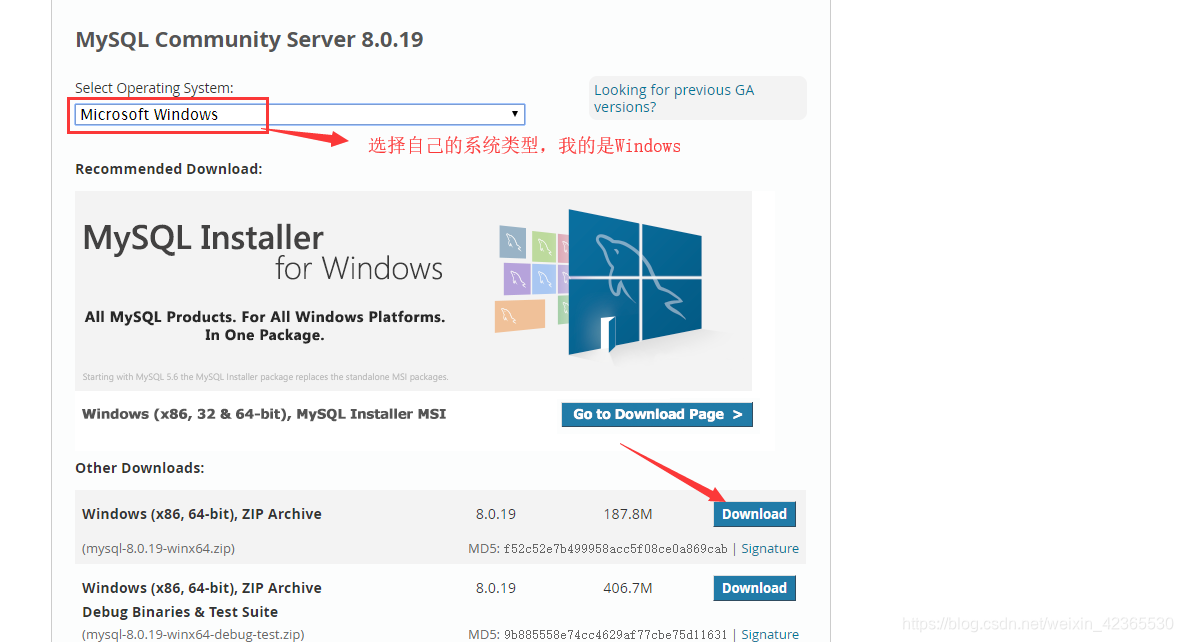The width and height of the screenshot is (1183, 642).
Task: Click the MD5 value f52c52e7b499958acc5f08ce0a869cab
Action: [616, 548]
